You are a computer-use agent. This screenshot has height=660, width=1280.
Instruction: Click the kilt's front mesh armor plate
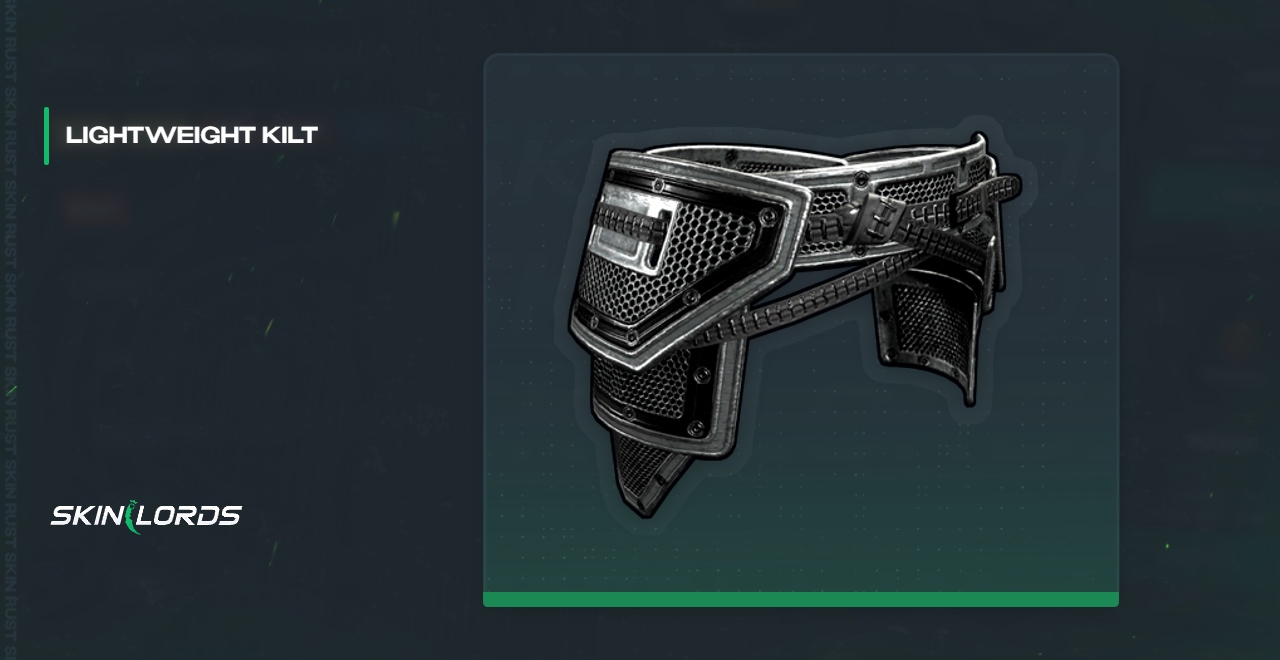point(680,255)
